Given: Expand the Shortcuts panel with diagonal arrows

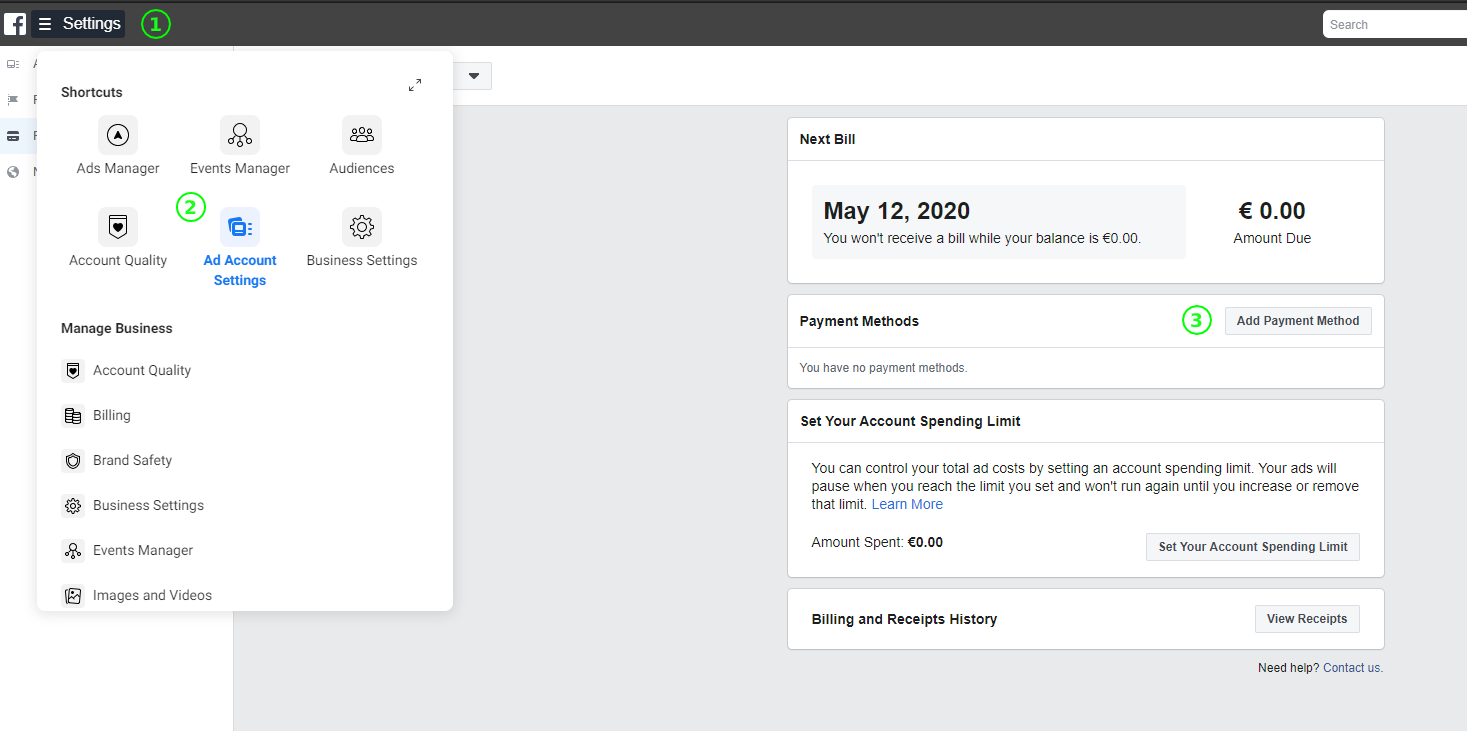Looking at the screenshot, I should coord(415,85).
